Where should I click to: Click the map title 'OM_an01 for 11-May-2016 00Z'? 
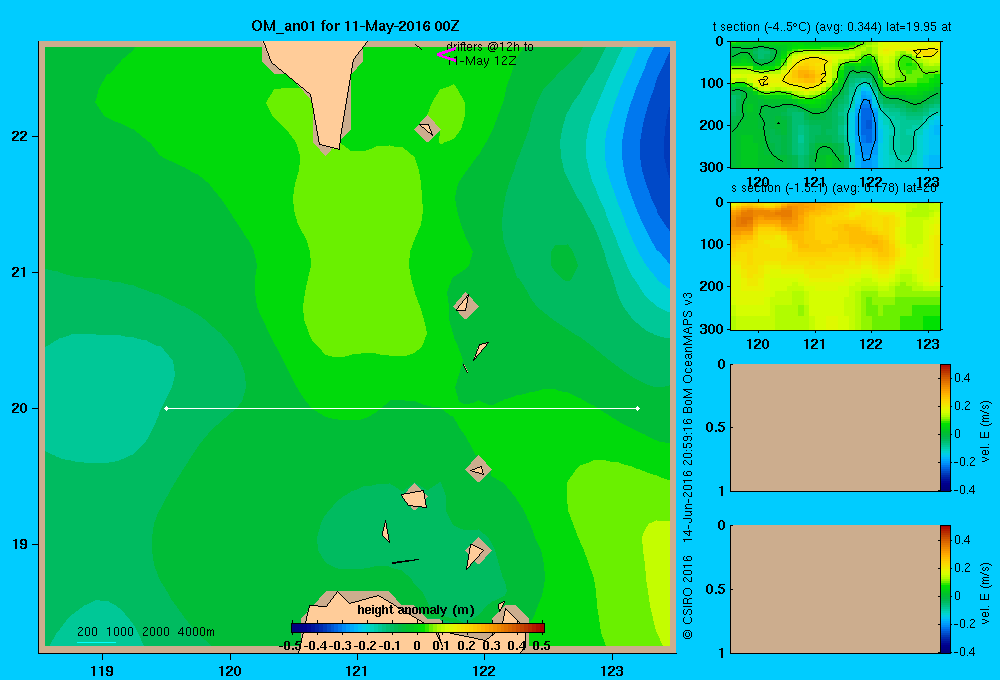pos(355,26)
